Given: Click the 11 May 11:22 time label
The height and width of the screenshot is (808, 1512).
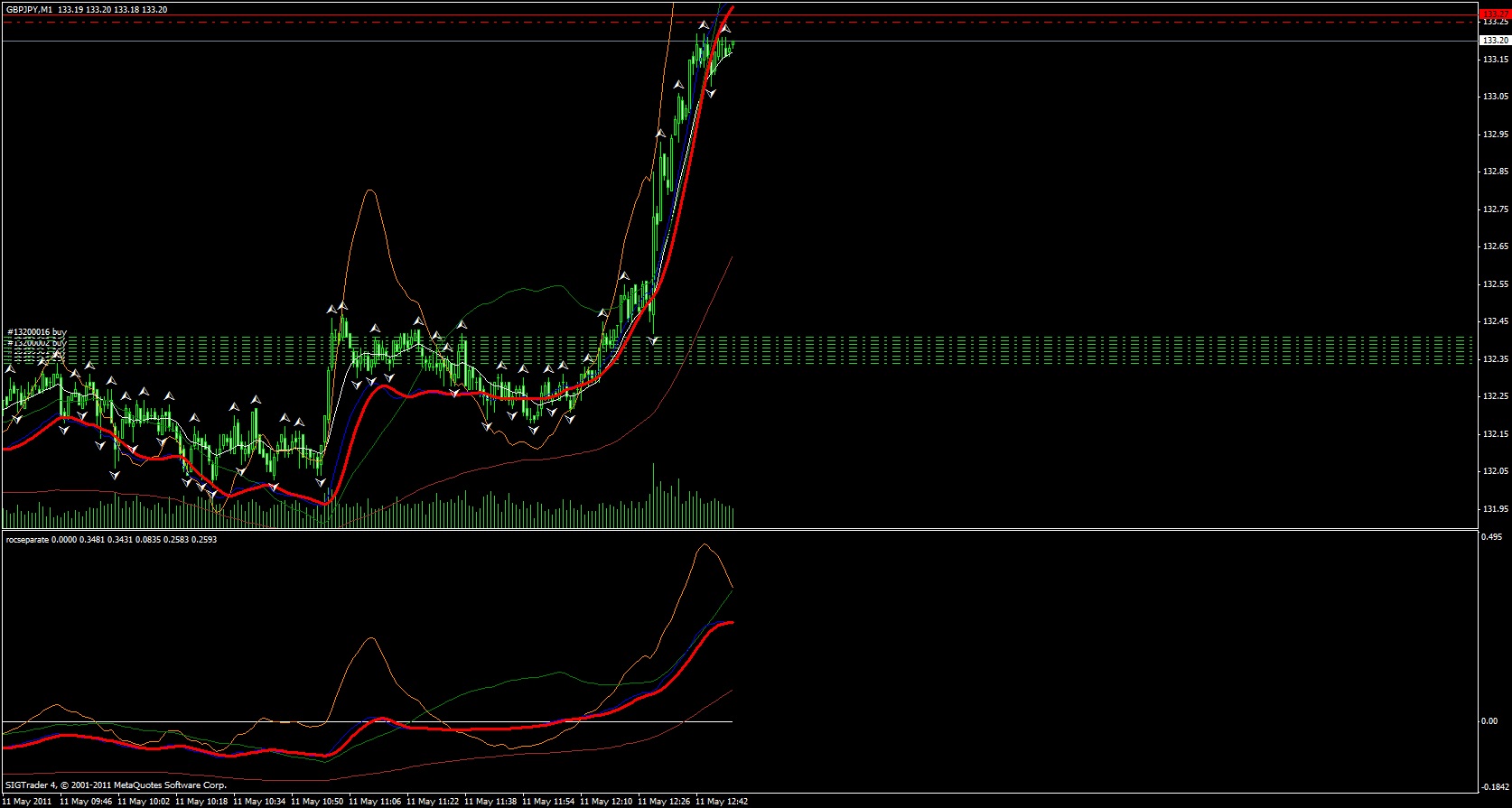Looking at the screenshot, I should click(433, 802).
